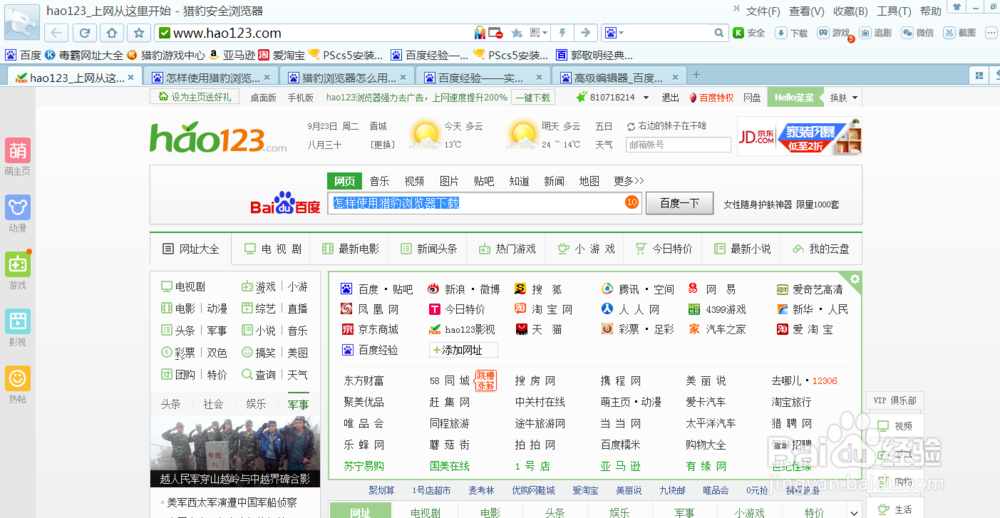Screen dimensions: 1000x518
Task: Open search engine dropdown in toolbar search box
Action: click(x=614, y=33)
